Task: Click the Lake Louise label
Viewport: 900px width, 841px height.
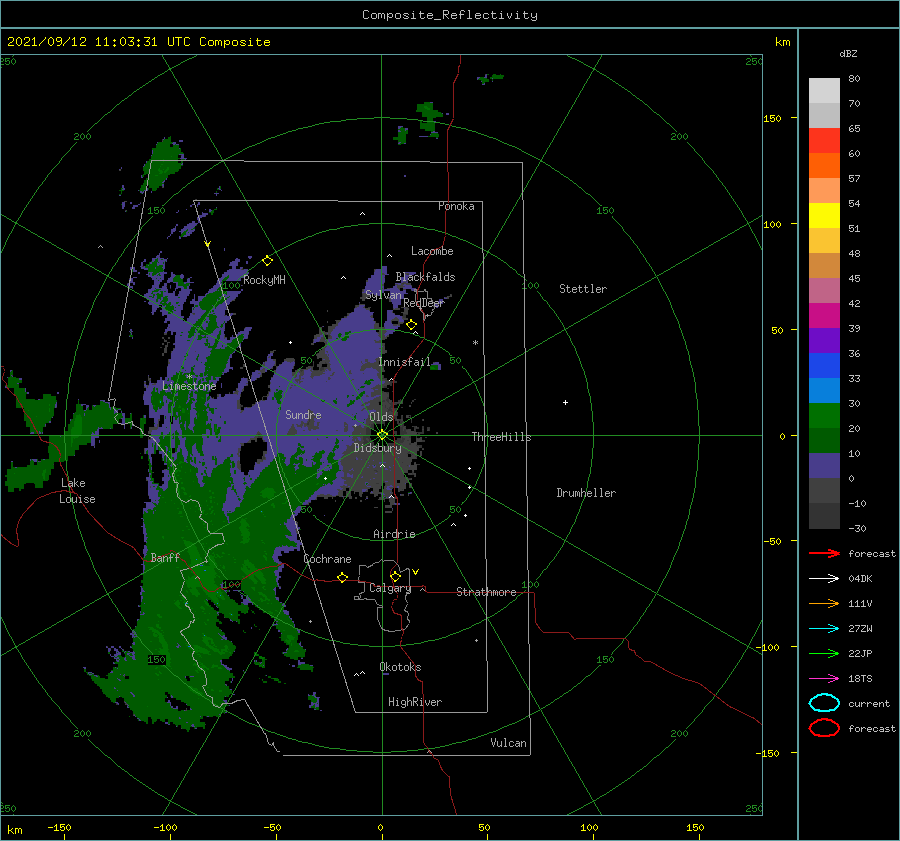Action: tap(78, 491)
